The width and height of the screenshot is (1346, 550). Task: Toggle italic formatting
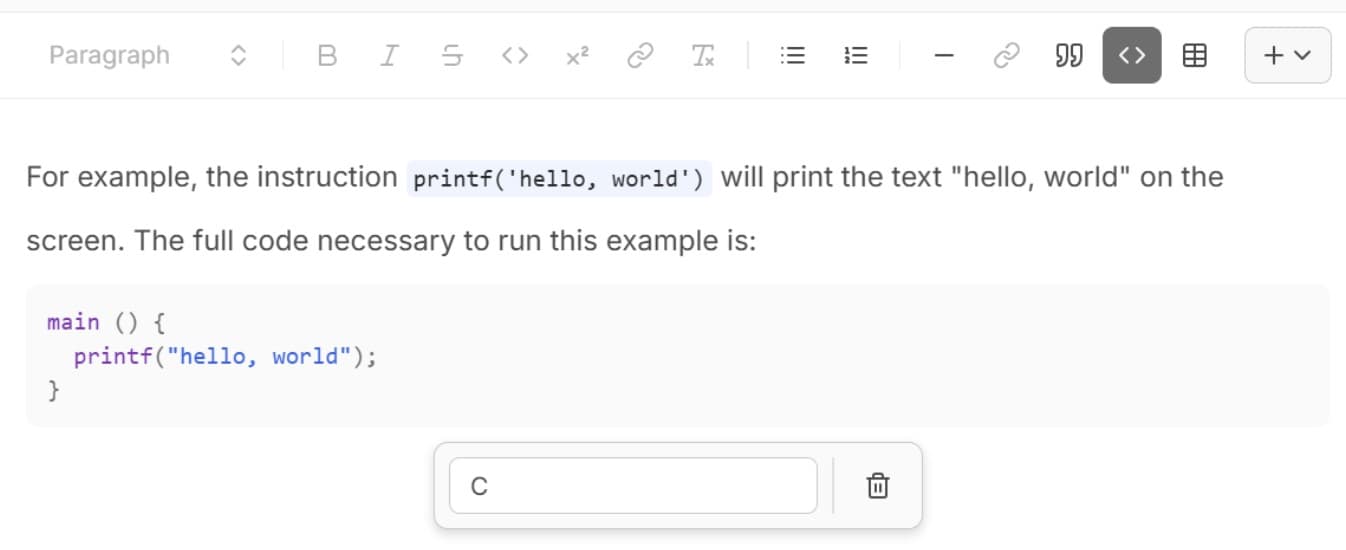(x=388, y=56)
